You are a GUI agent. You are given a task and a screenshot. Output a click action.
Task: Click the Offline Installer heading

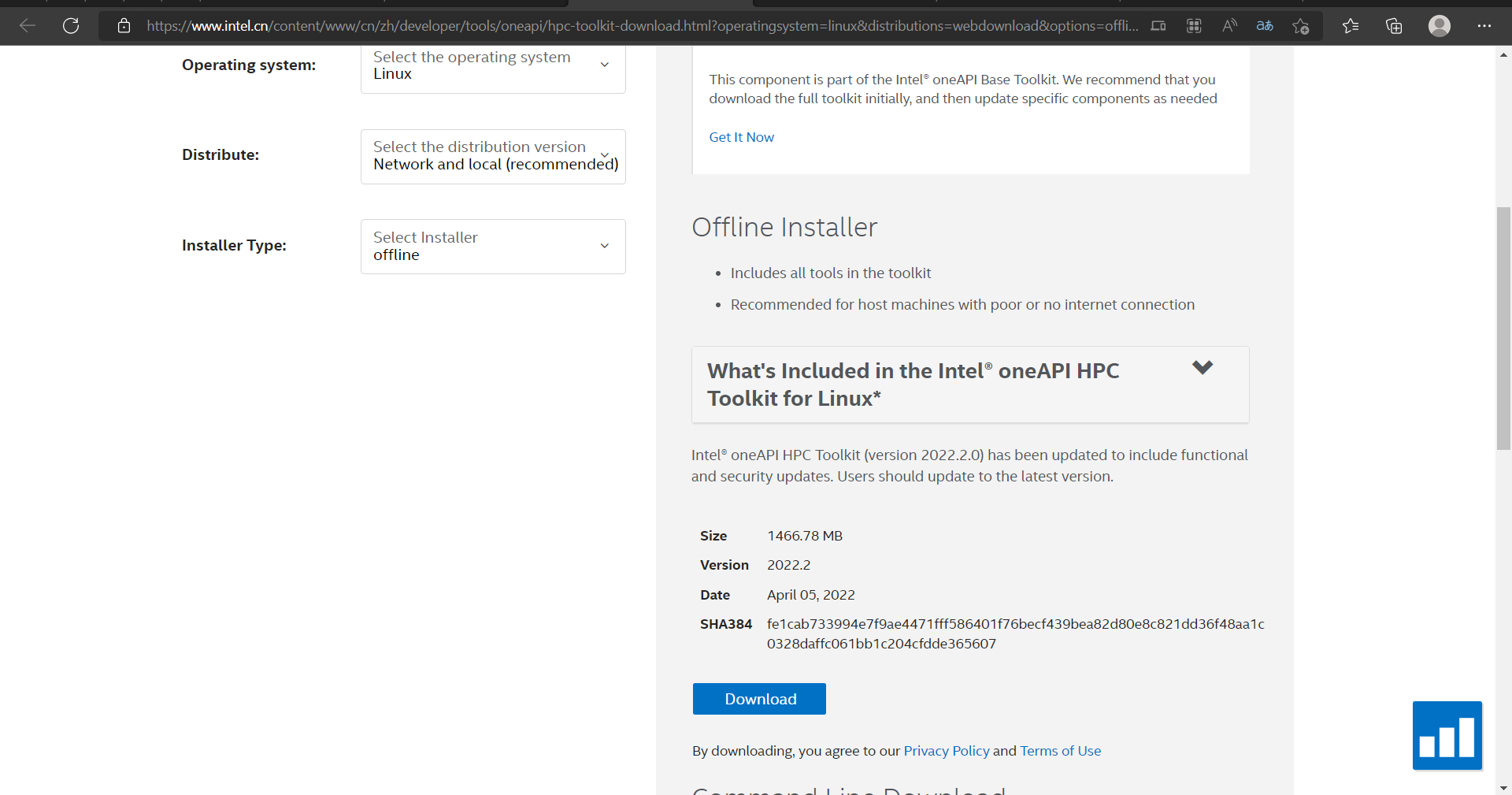(784, 227)
